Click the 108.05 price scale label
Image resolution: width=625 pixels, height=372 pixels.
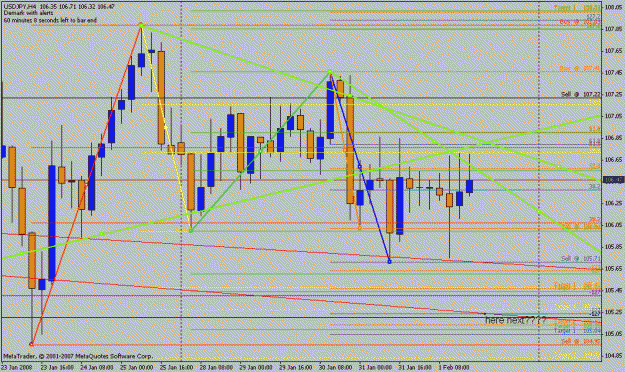click(613, 7)
